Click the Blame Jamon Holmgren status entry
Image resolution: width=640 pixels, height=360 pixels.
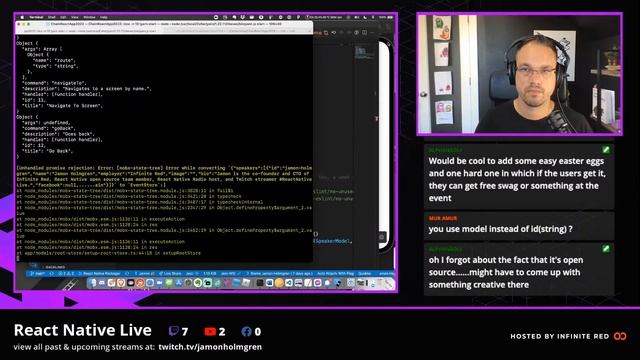click(279, 273)
